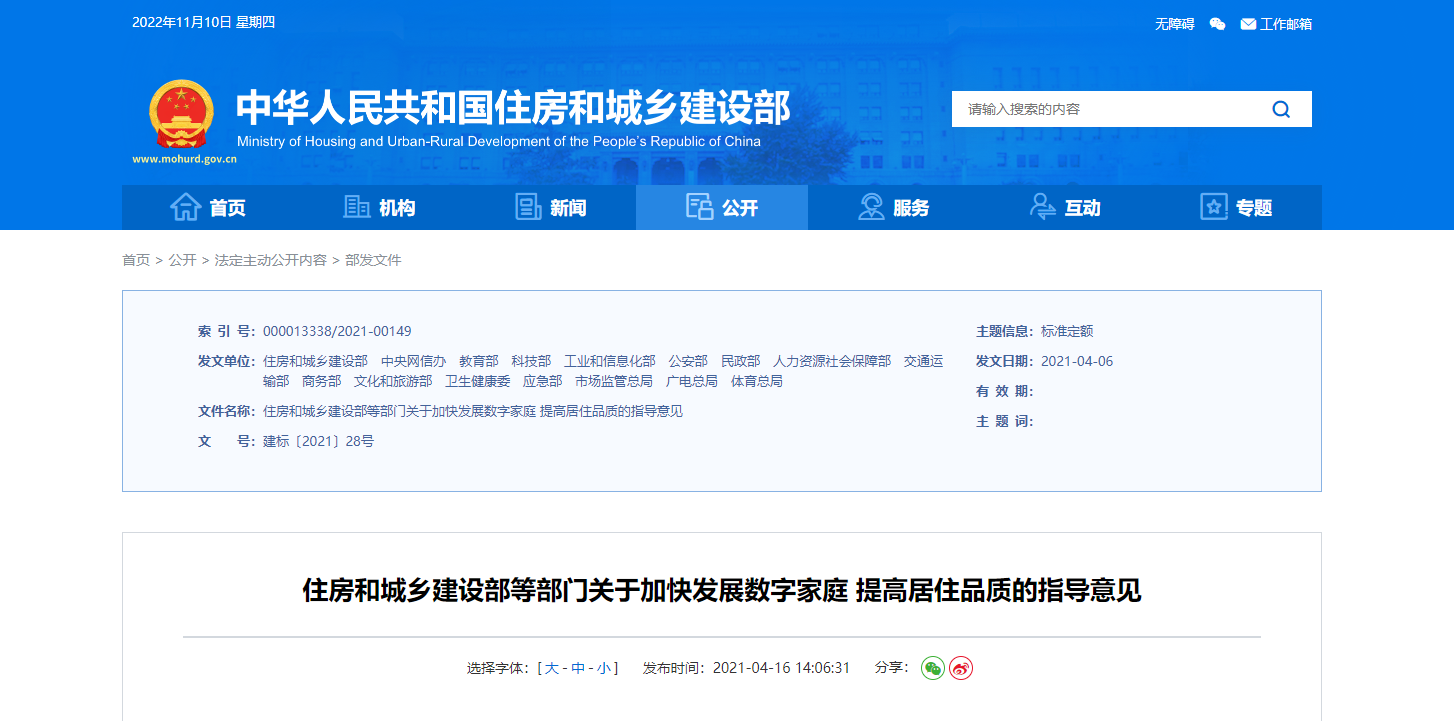Click the home house icon in navigation
This screenshot has height=721, width=1454.
click(185, 207)
